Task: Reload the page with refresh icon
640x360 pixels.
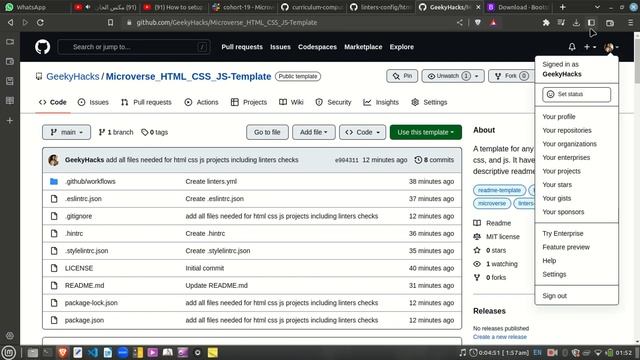Action: (x=40, y=22)
